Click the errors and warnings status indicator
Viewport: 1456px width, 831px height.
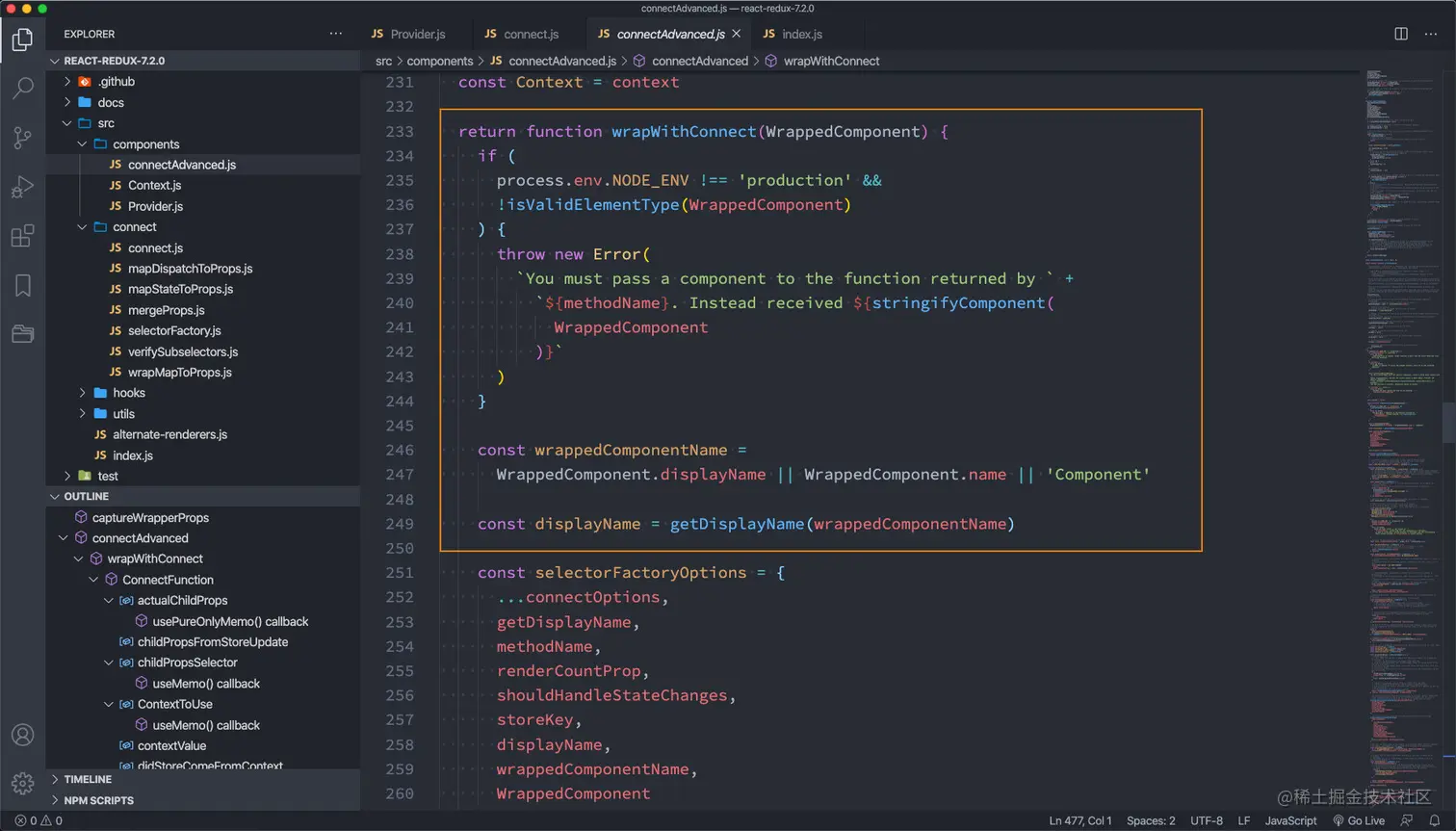[x=39, y=820]
